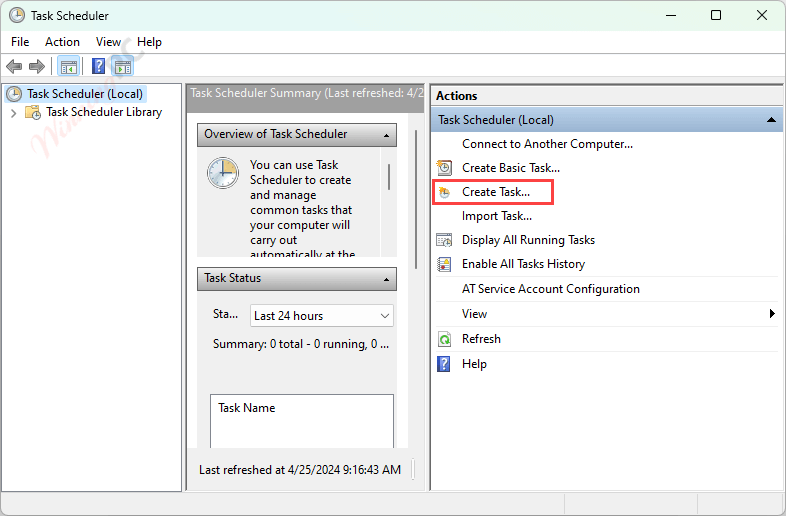
Task: Open the View submenu arrow in Actions
Action: click(772, 314)
